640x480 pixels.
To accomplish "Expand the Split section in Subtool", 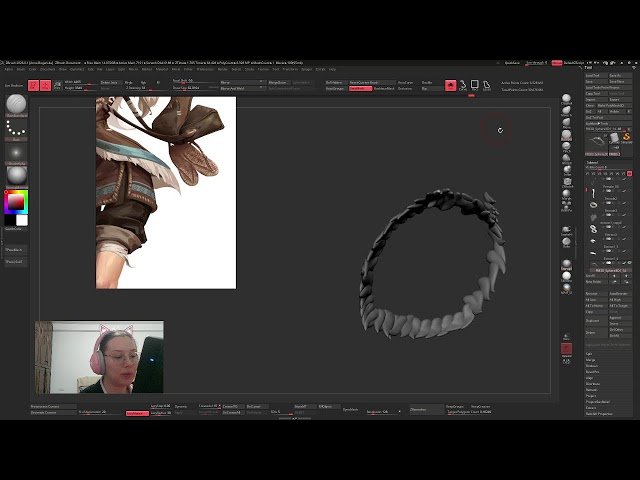I will point(590,354).
